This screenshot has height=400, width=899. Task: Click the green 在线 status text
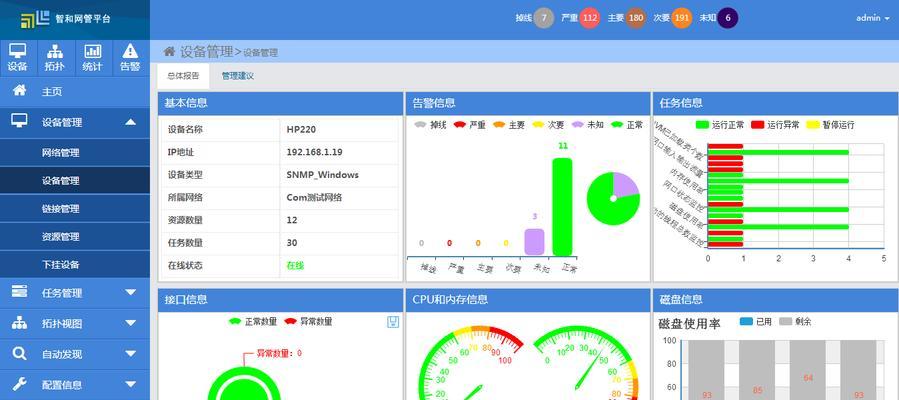[x=295, y=265]
